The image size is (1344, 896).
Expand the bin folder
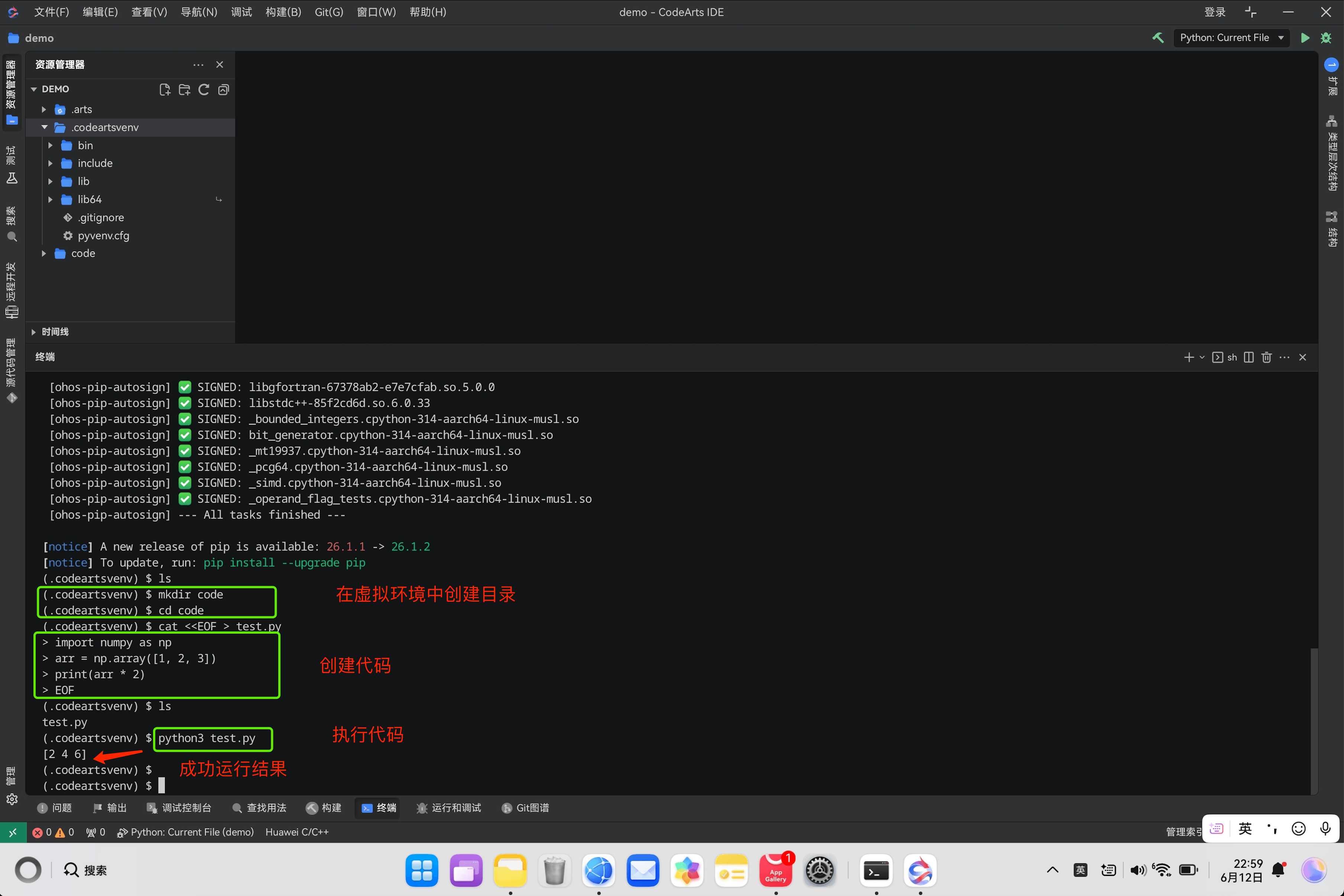tap(50, 145)
